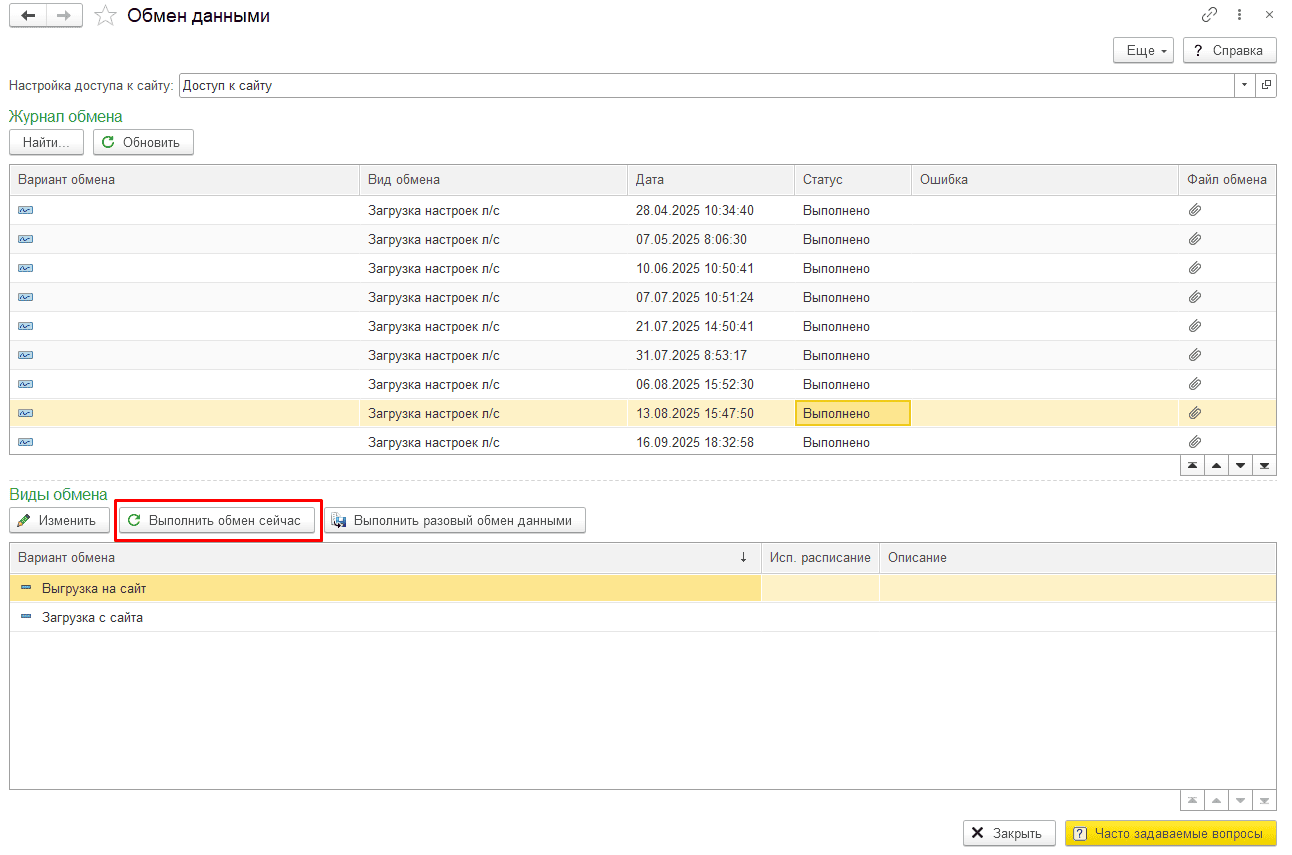
Task: Open the three-dot window menu
Action: [1239, 15]
